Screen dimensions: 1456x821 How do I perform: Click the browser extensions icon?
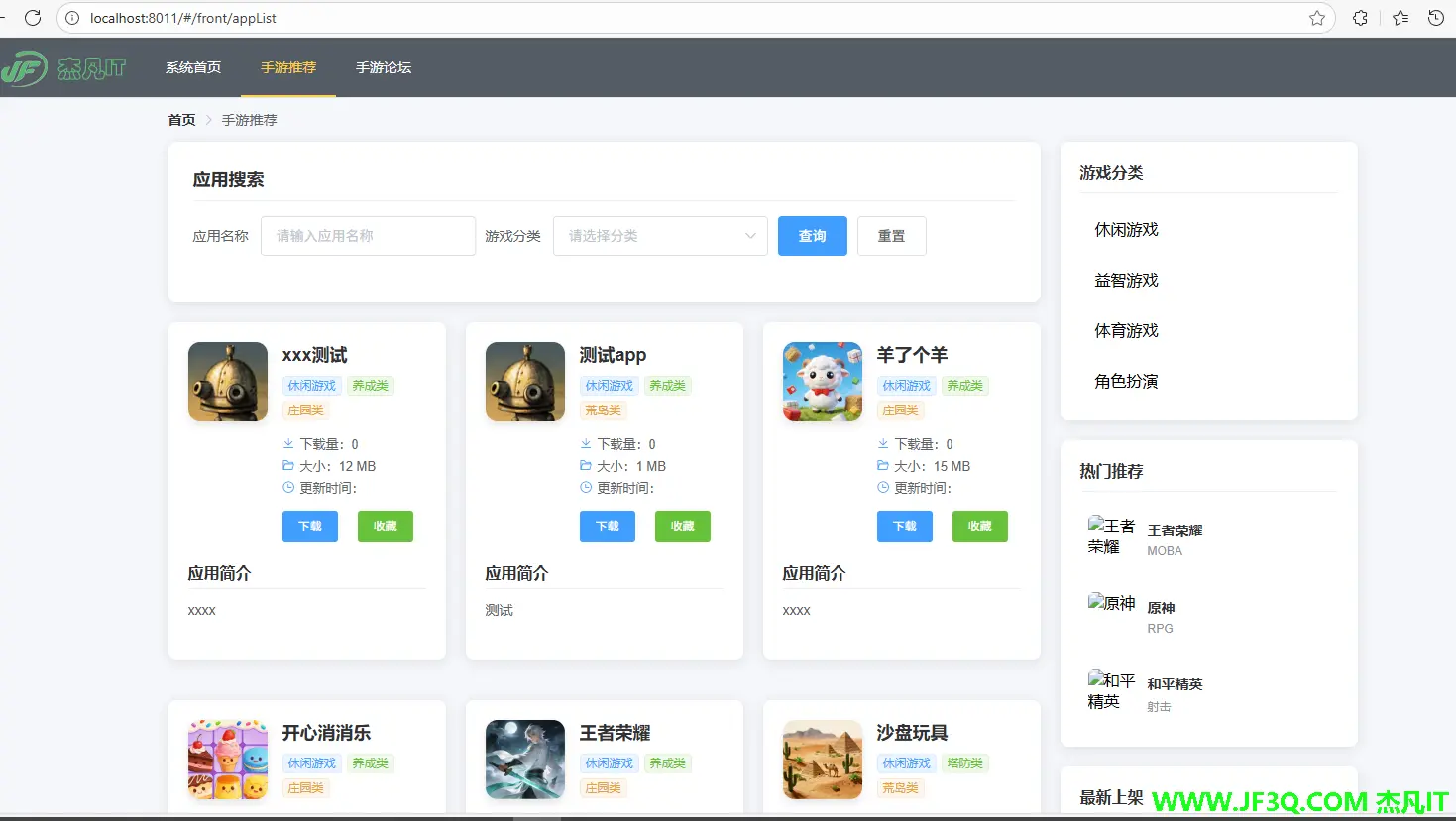1360,17
